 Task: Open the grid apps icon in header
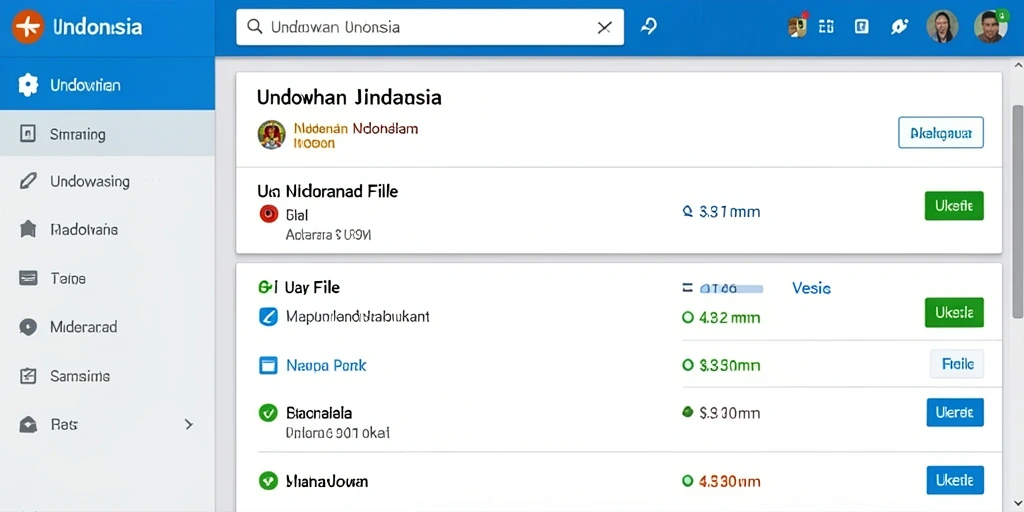click(826, 27)
